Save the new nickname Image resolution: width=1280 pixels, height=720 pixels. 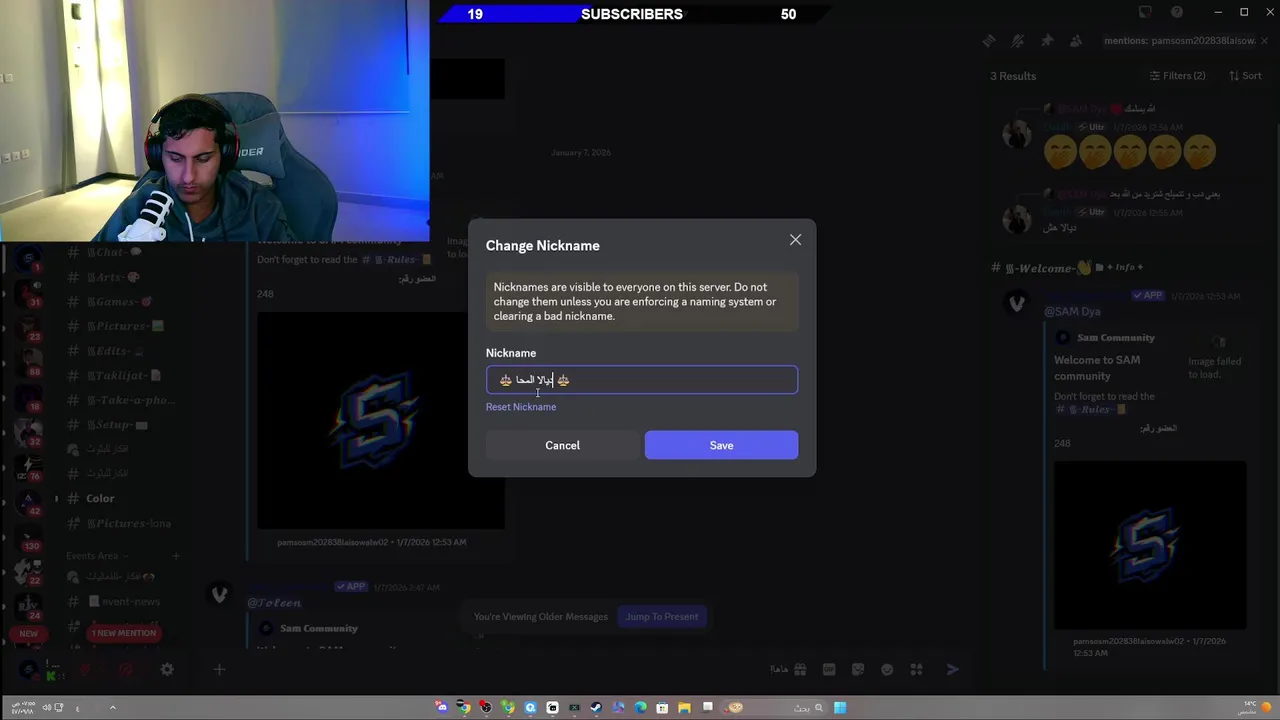pos(721,445)
